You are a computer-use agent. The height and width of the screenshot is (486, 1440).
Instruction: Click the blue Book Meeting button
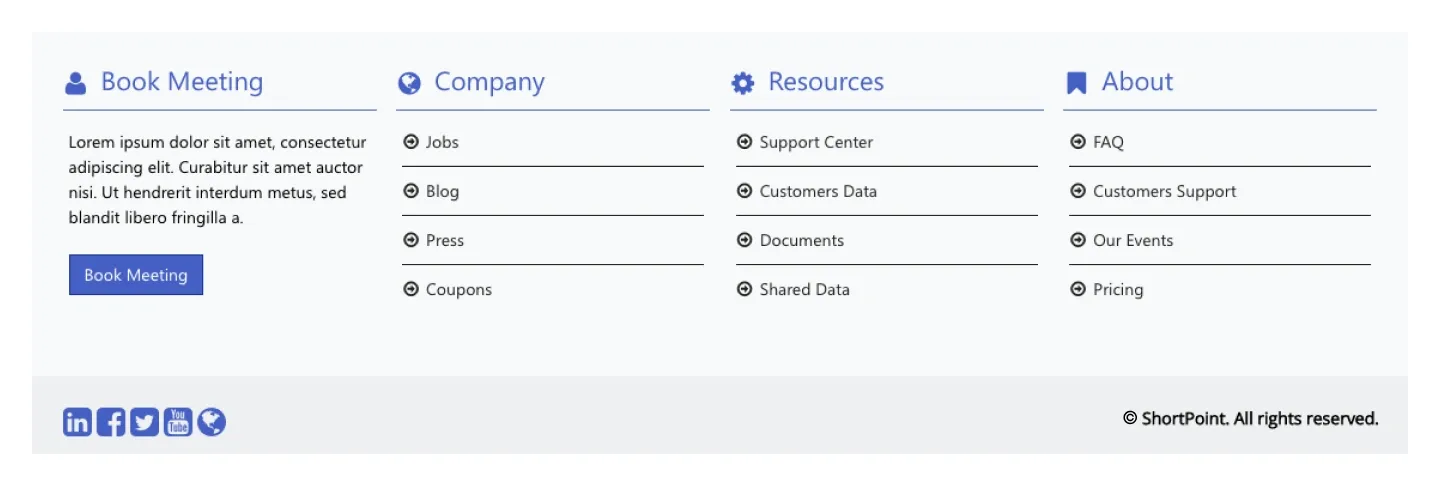(x=136, y=275)
